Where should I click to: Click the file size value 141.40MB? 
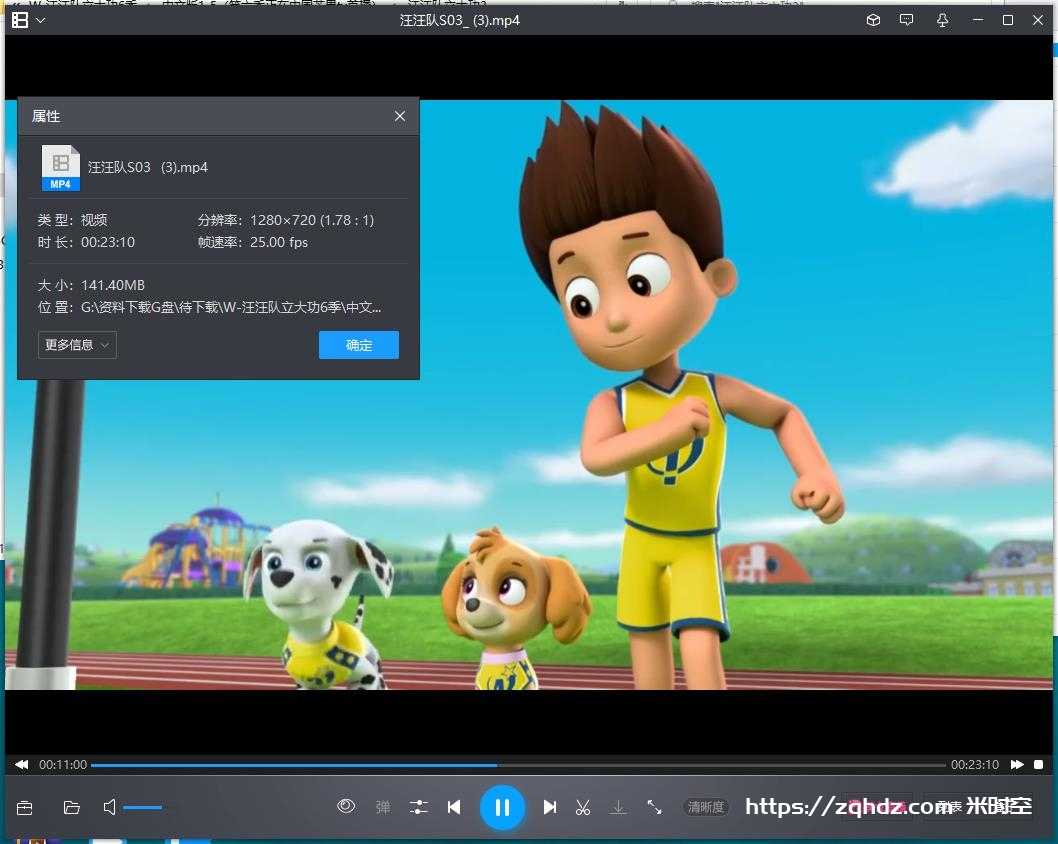(113, 285)
